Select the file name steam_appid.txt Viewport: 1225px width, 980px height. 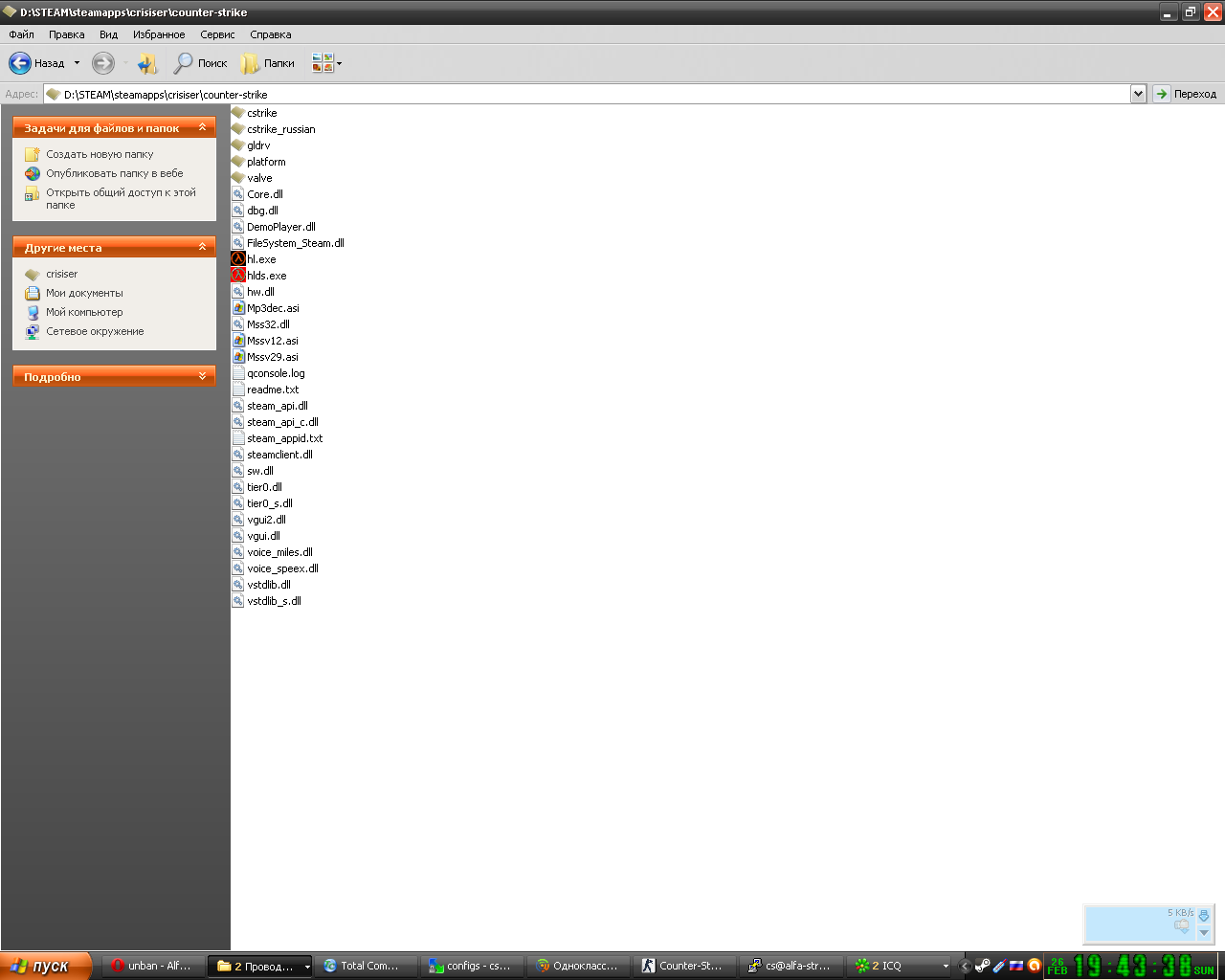coord(285,438)
